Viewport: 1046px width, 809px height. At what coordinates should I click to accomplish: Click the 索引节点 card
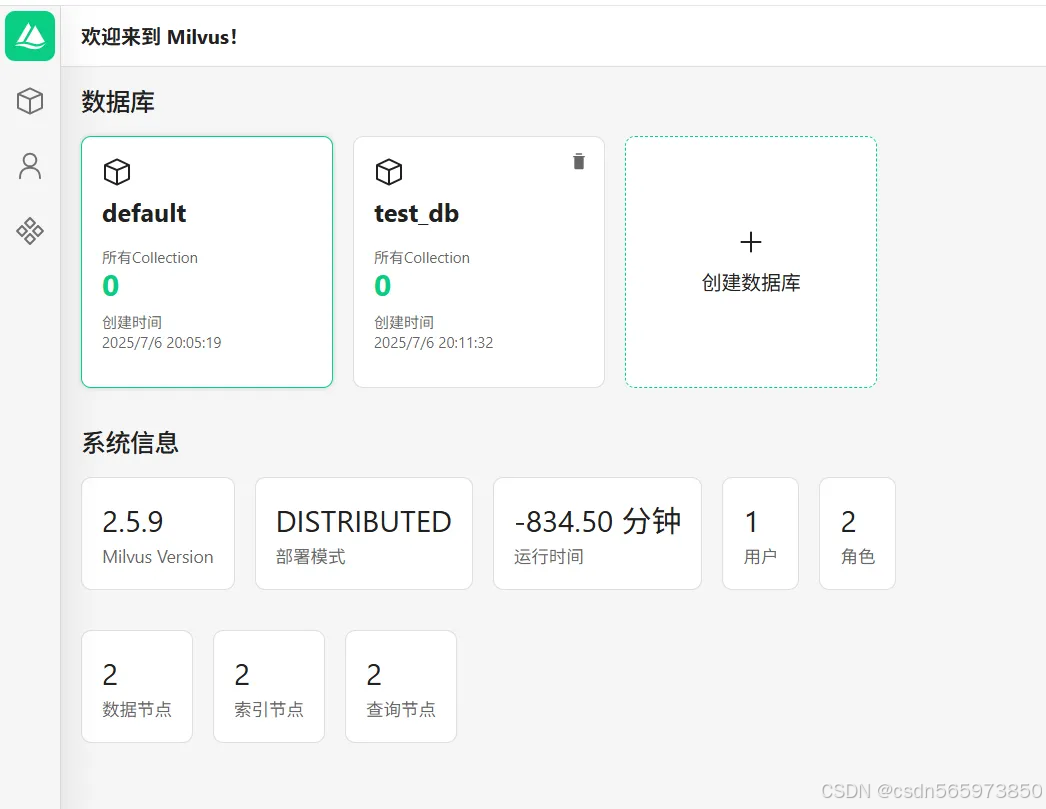pos(269,686)
